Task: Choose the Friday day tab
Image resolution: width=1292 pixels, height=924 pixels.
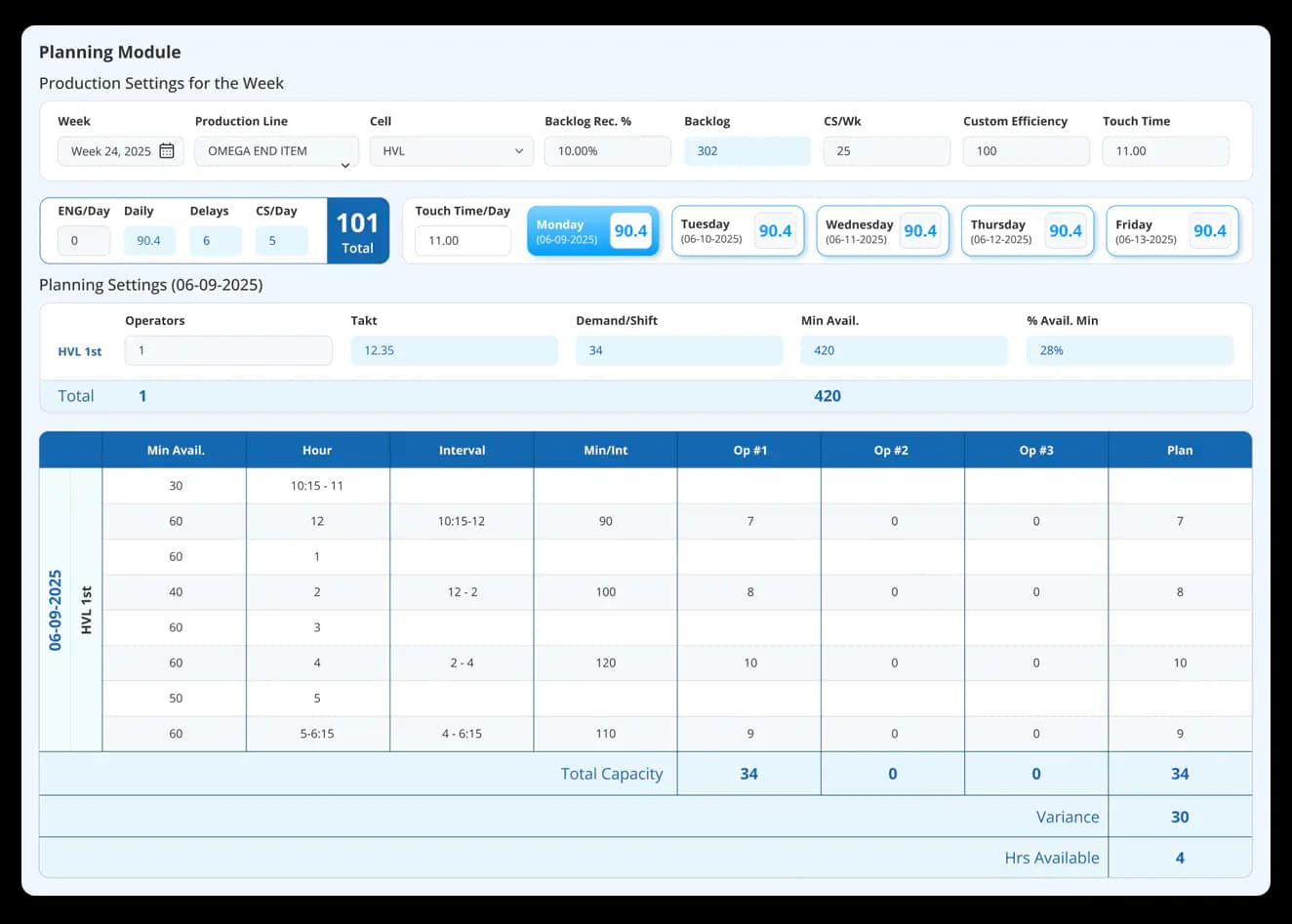Action: (1172, 231)
